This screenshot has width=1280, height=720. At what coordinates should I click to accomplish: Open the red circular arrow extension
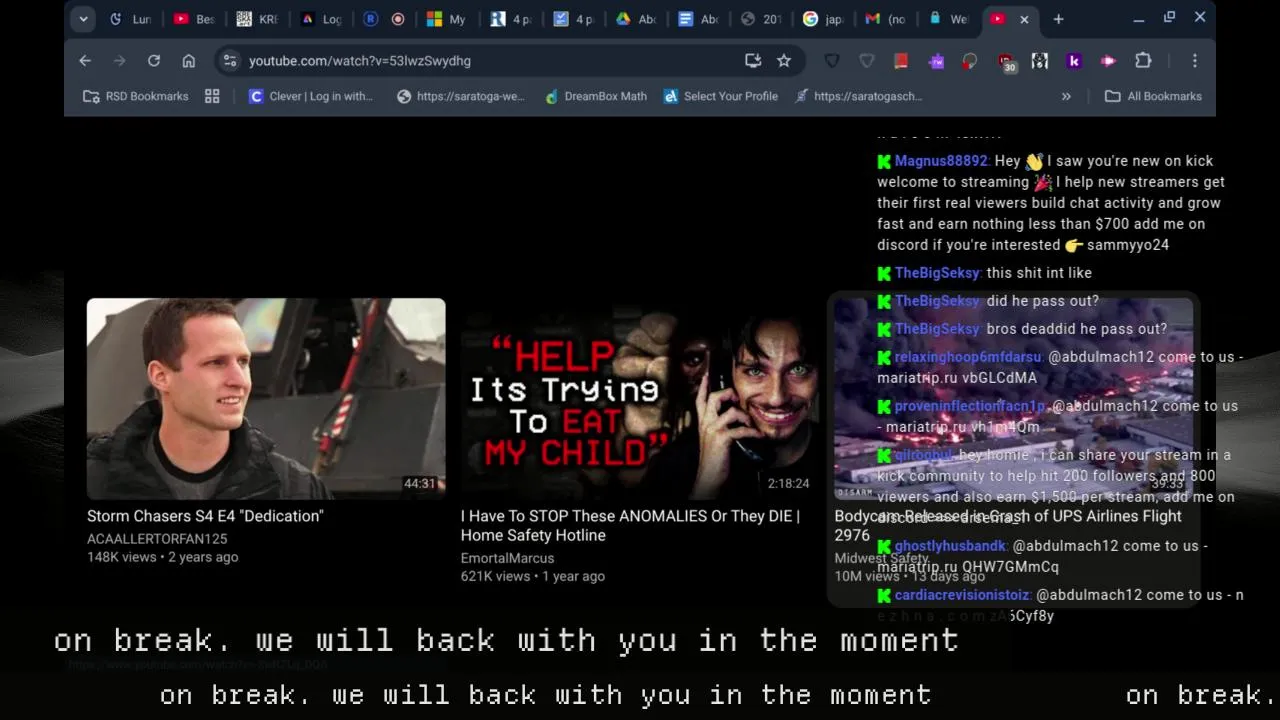[970, 61]
